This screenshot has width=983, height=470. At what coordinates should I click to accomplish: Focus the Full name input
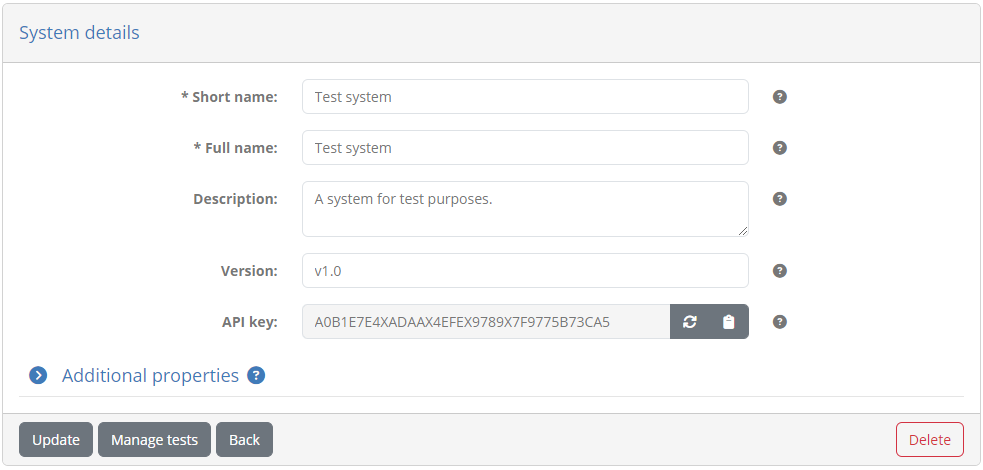point(525,148)
